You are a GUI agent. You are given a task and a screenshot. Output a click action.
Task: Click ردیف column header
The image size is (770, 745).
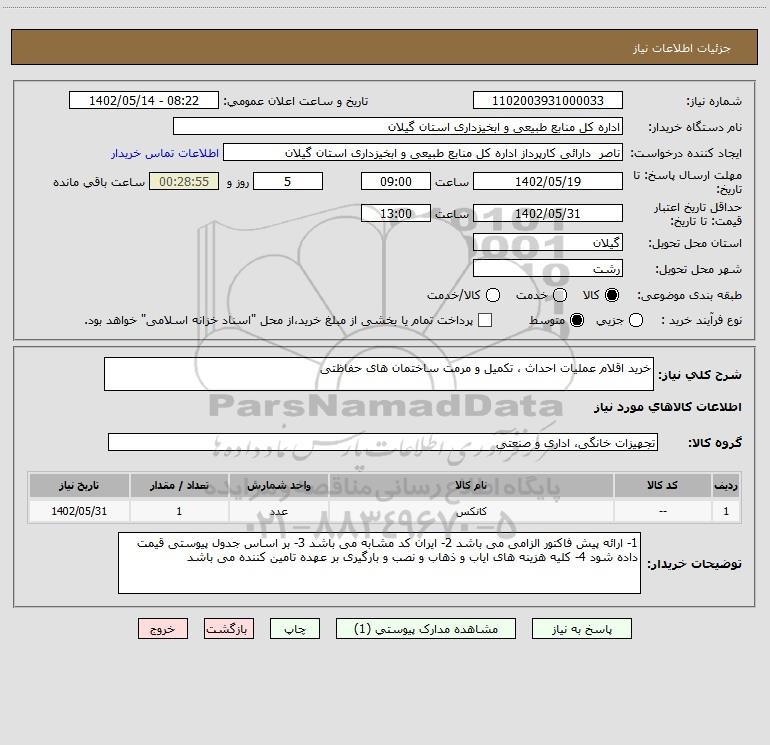point(726,485)
